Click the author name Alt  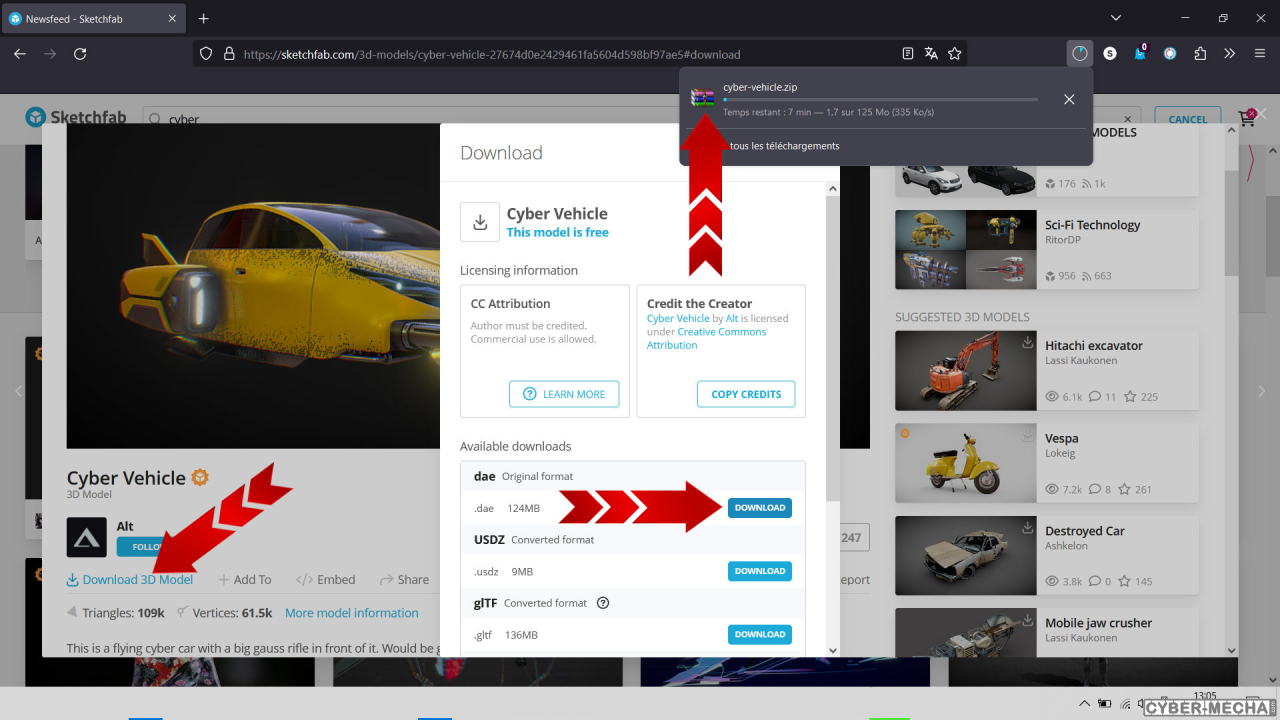125,526
